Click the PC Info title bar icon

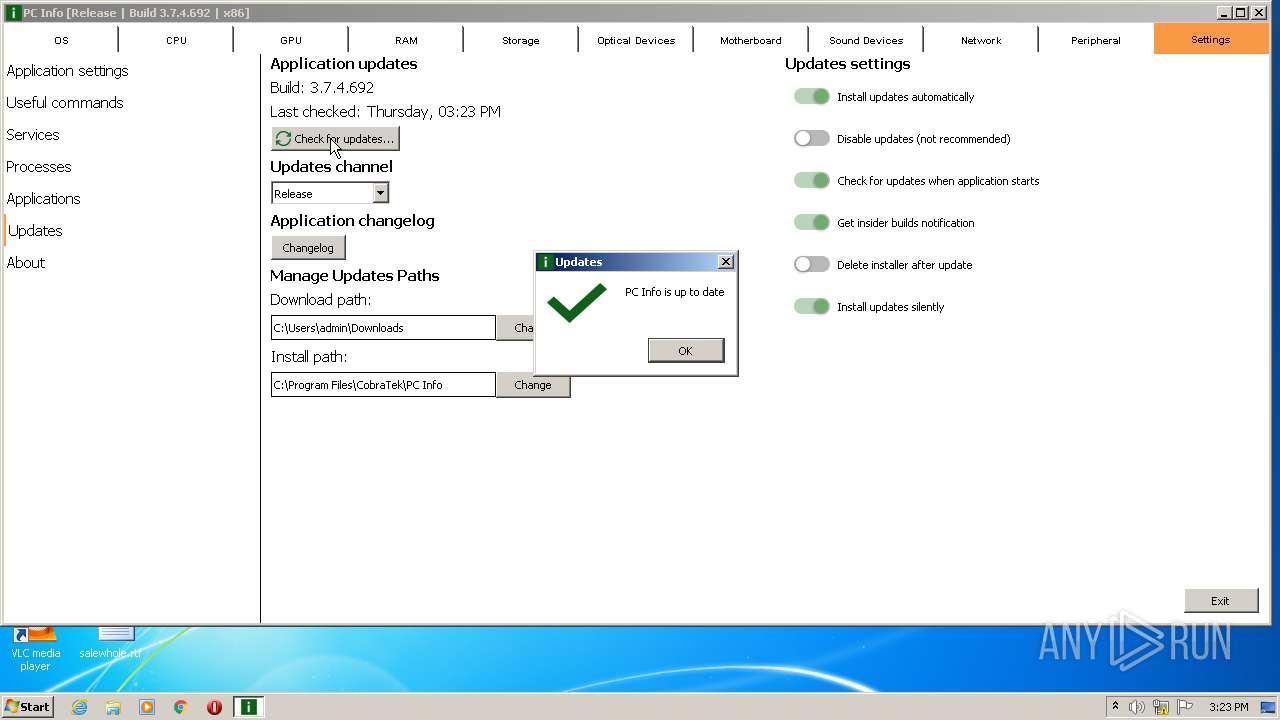(13, 13)
